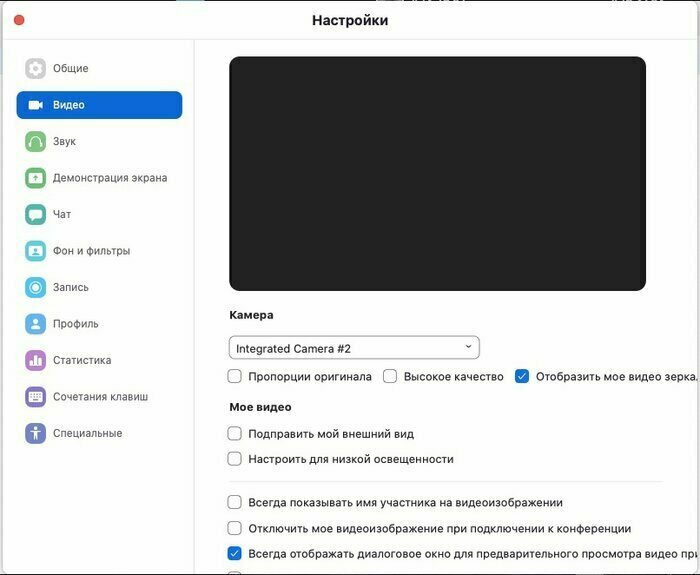Click the Запись record icon
The height and width of the screenshot is (575, 700).
tap(35, 288)
